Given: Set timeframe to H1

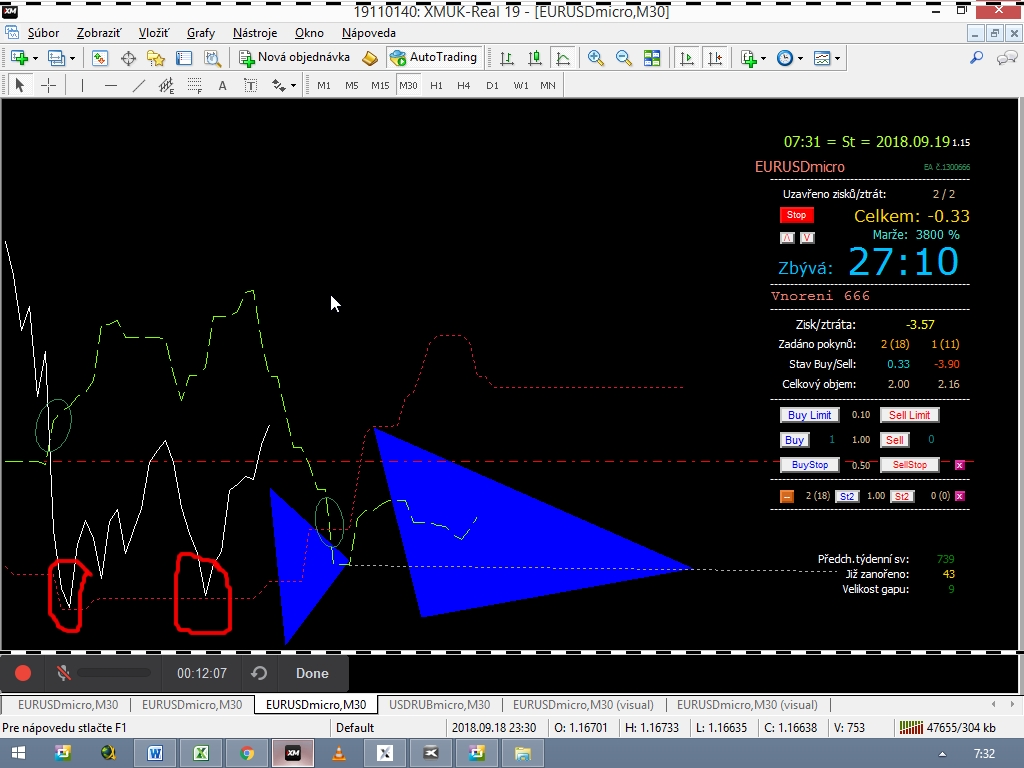Looking at the screenshot, I should point(436,86).
